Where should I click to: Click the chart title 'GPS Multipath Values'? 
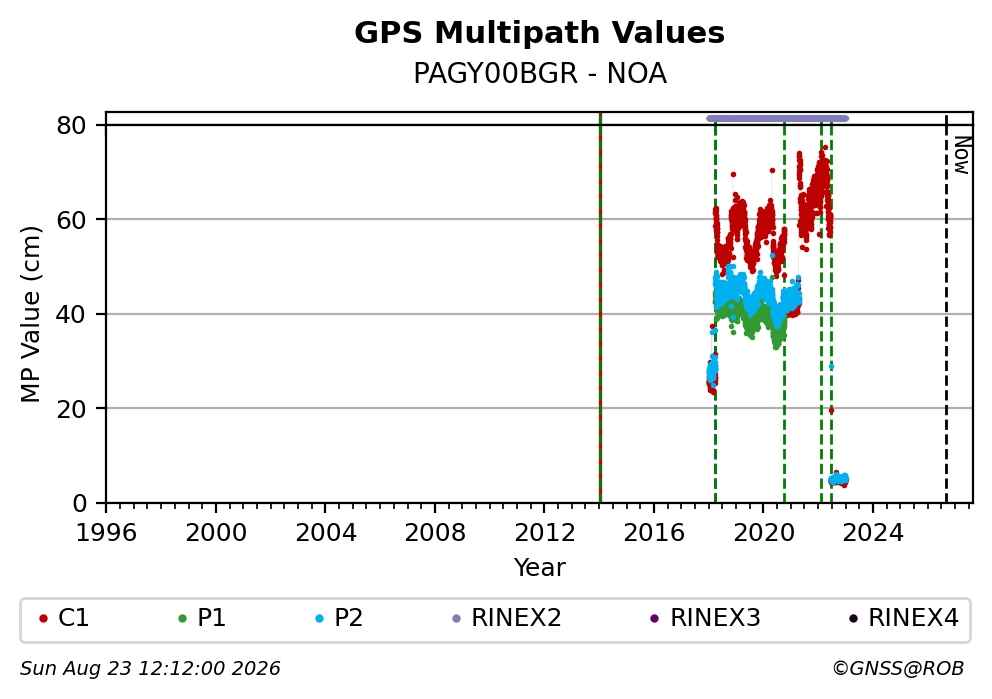point(539,33)
